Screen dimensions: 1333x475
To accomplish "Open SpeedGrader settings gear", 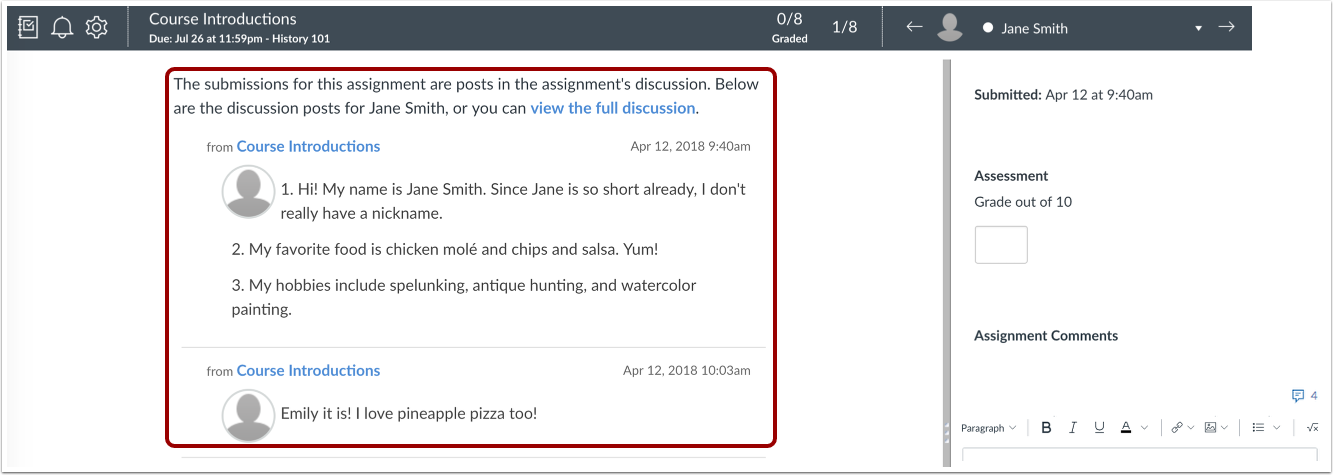I will (96, 28).
